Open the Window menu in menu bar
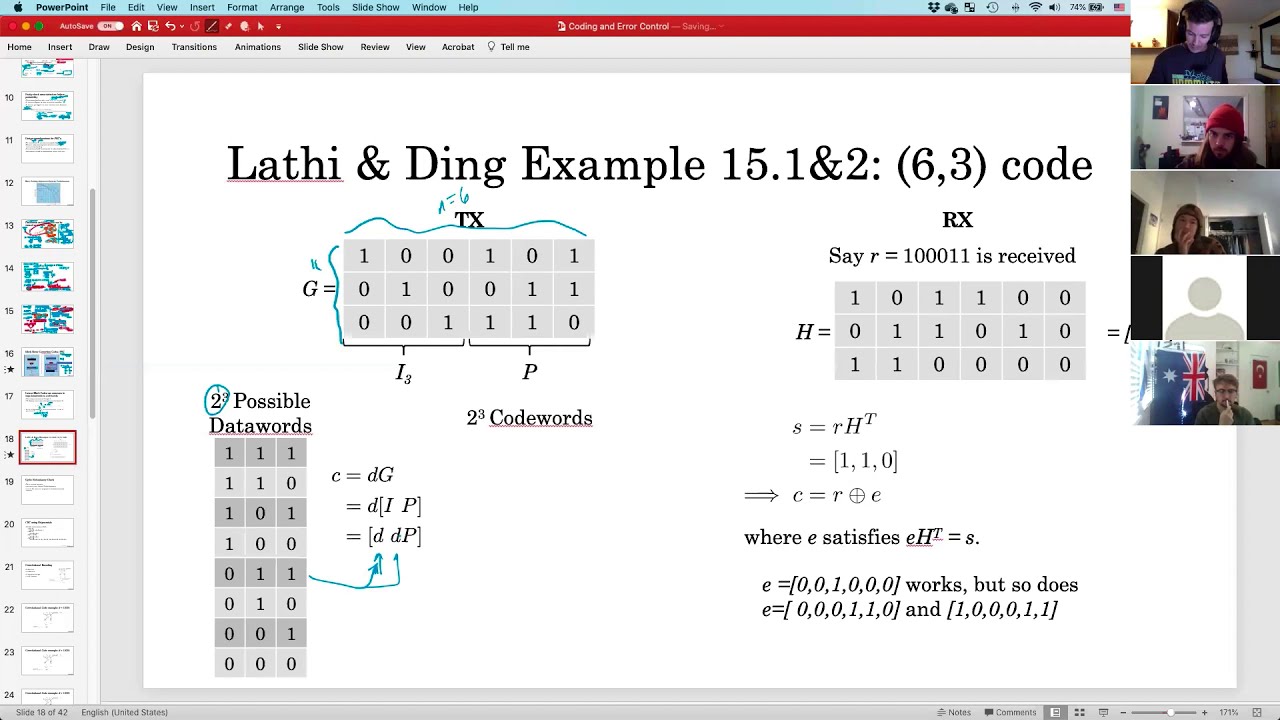The height and width of the screenshot is (720, 1280). (x=429, y=7)
